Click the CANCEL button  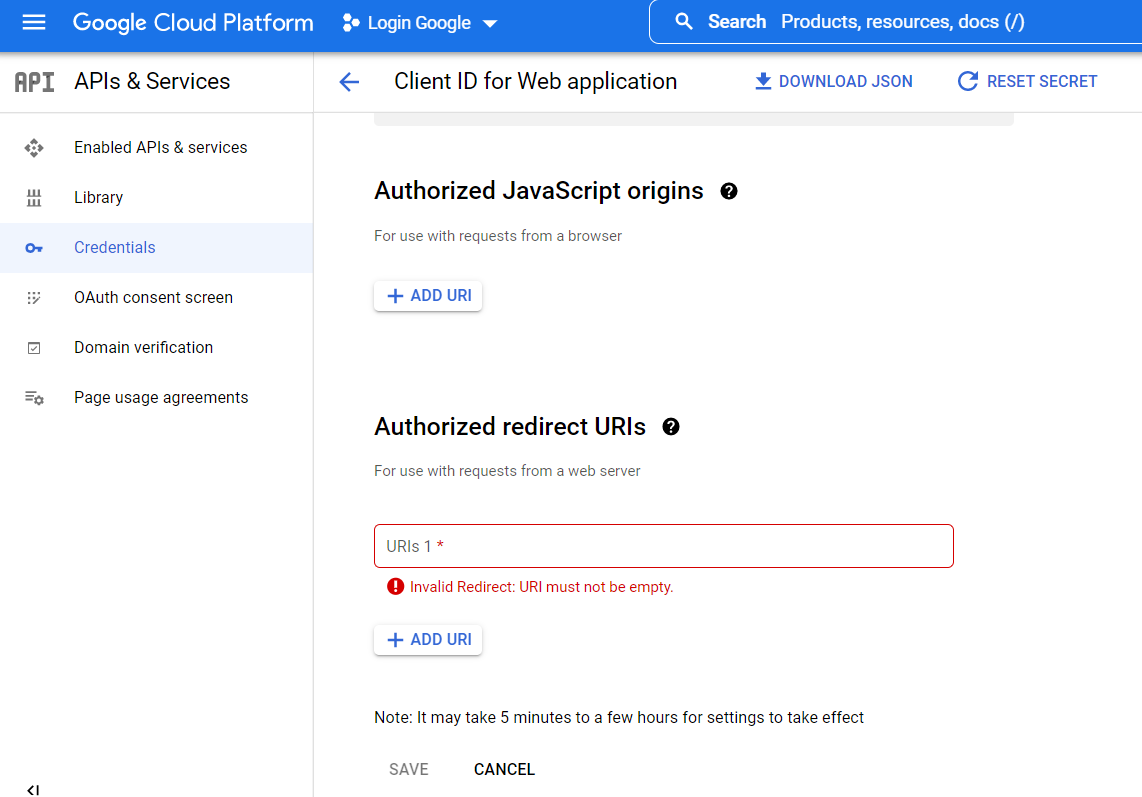[504, 769]
